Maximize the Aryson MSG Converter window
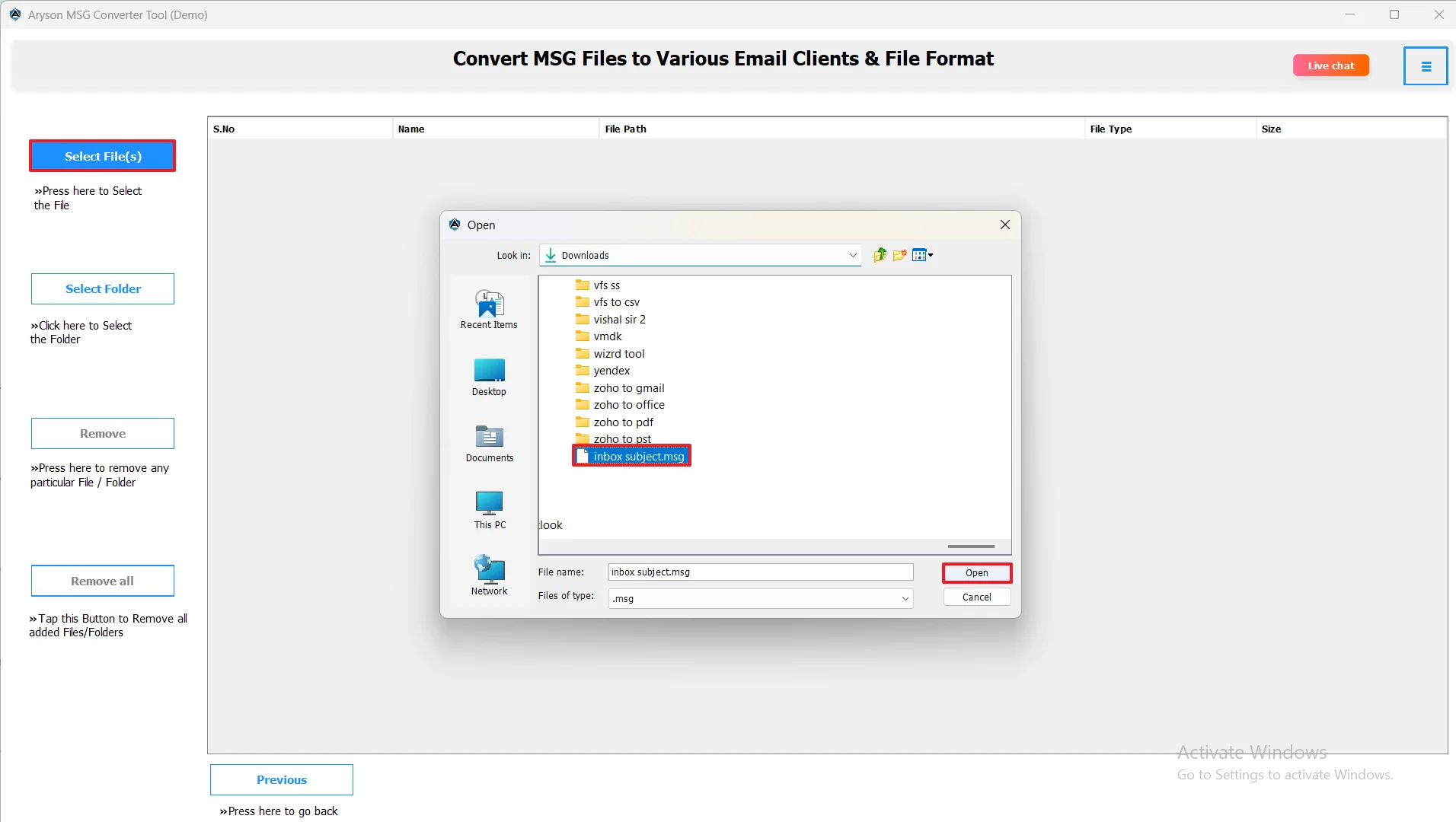The height and width of the screenshot is (822, 1456). [x=1394, y=14]
